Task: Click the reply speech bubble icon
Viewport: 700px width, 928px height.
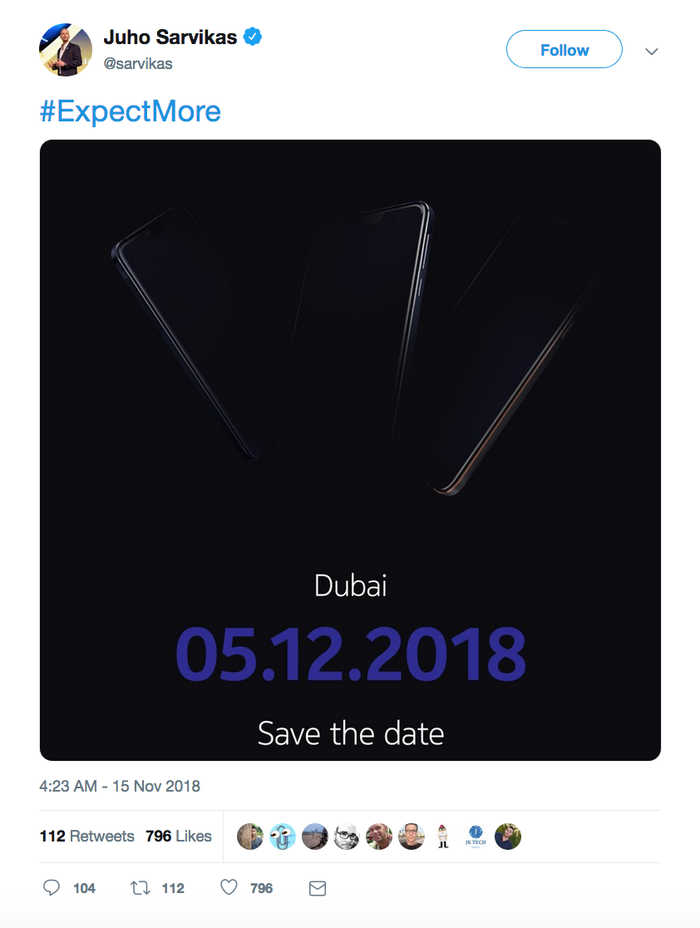Action: [x=51, y=887]
